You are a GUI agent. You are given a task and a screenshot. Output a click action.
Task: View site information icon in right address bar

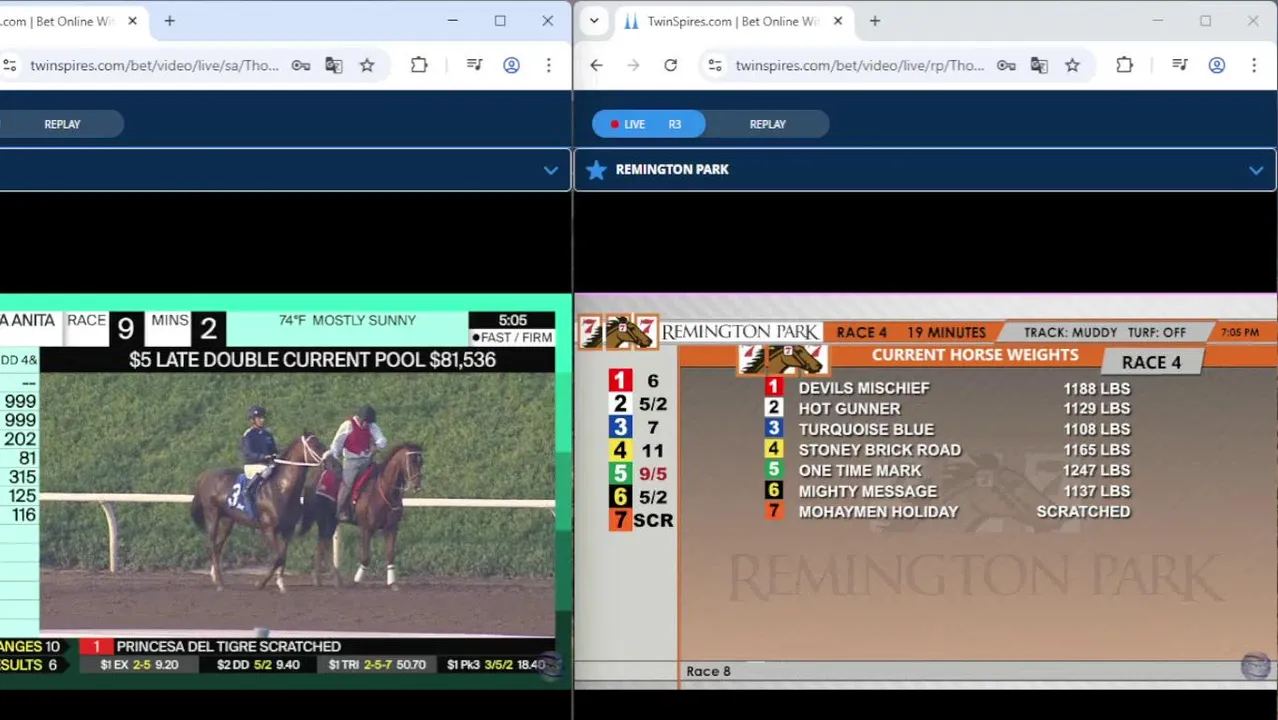[714, 66]
